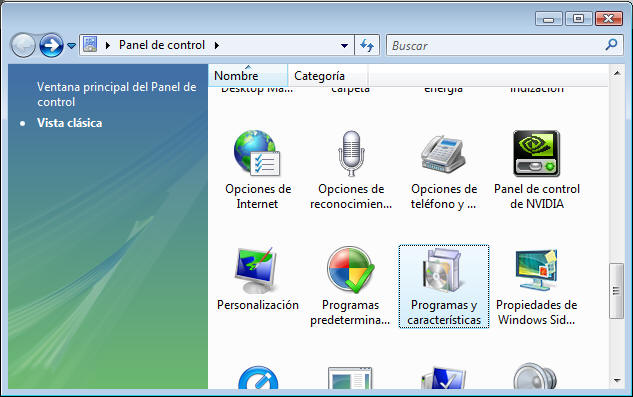Screen dimensions: 633x397
Task: Open the speaker sound icon in bottom row
Action: (x=535, y=376)
